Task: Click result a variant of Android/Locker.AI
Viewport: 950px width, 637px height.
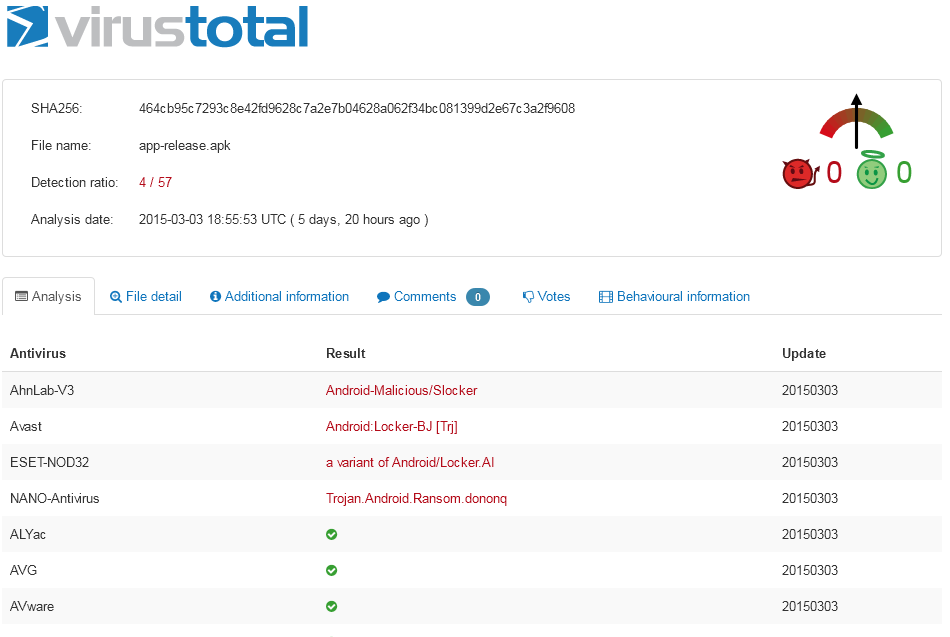Action: point(410,462)
